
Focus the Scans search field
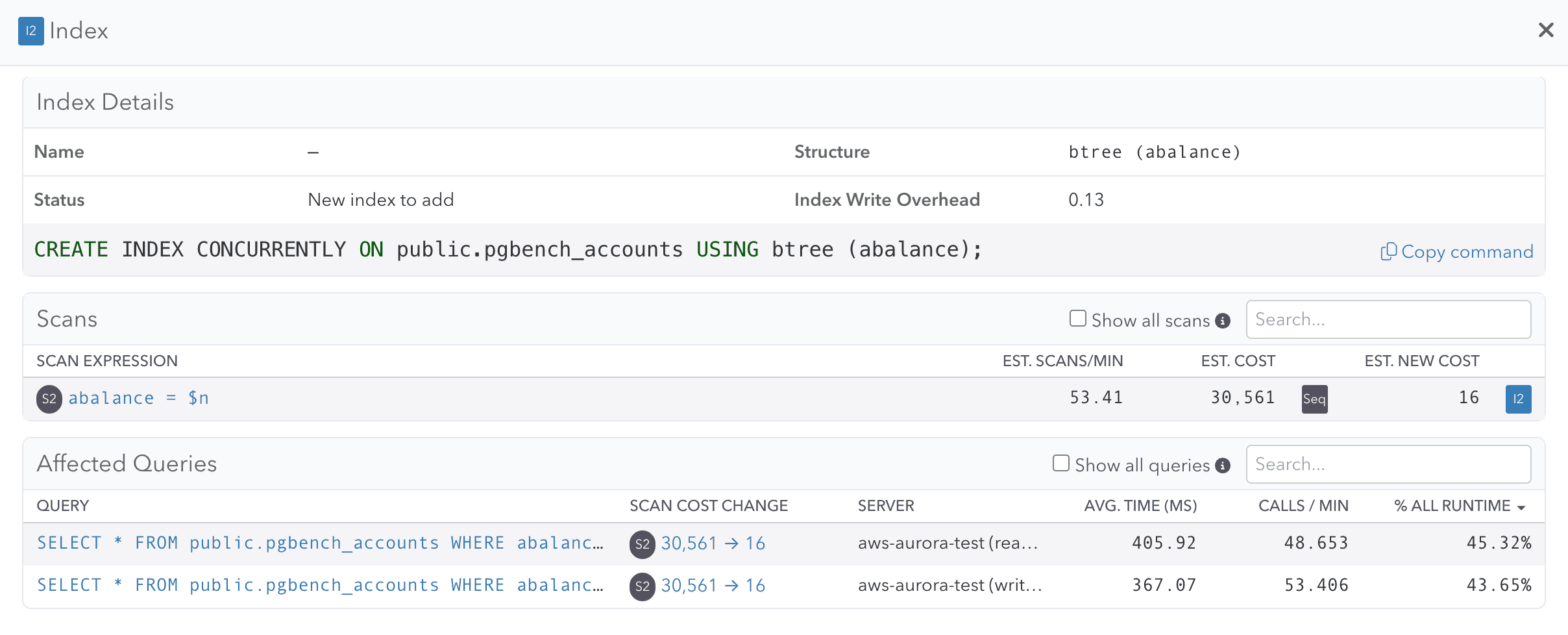pos(1388,319)
